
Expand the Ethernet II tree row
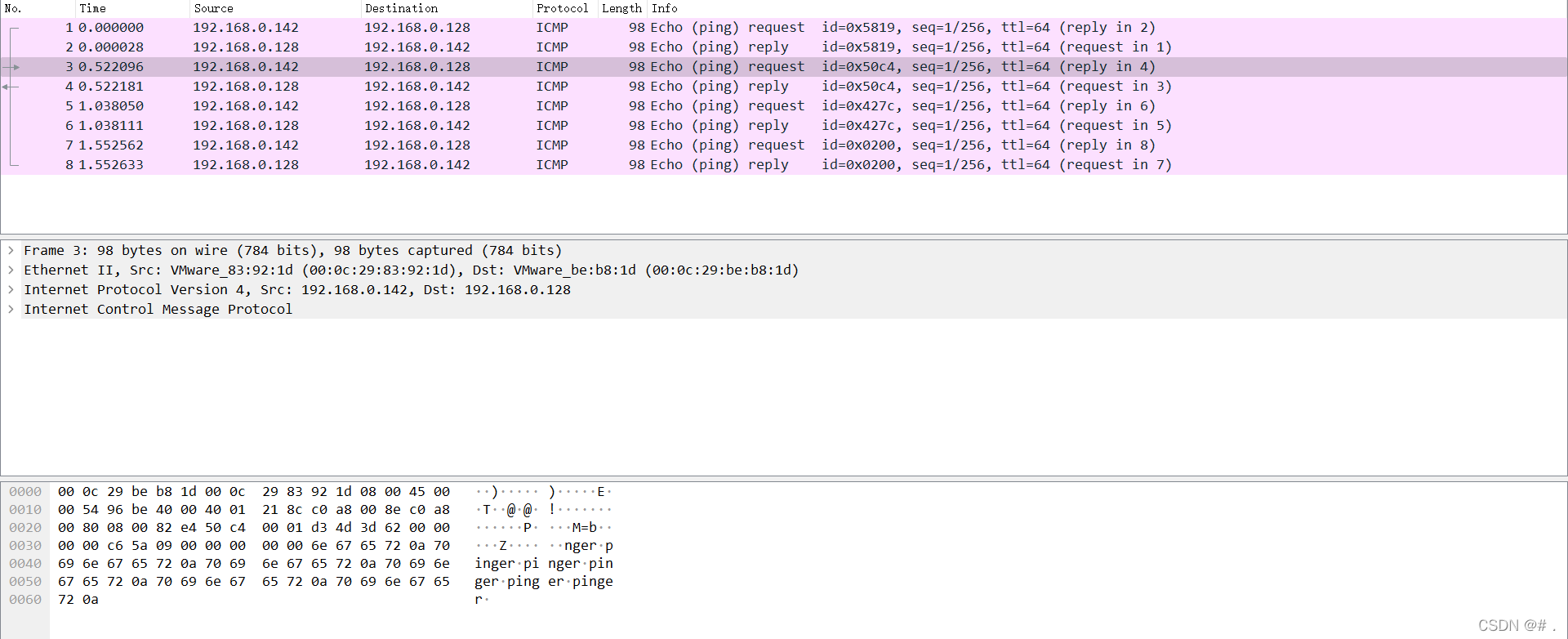[11, 270]
